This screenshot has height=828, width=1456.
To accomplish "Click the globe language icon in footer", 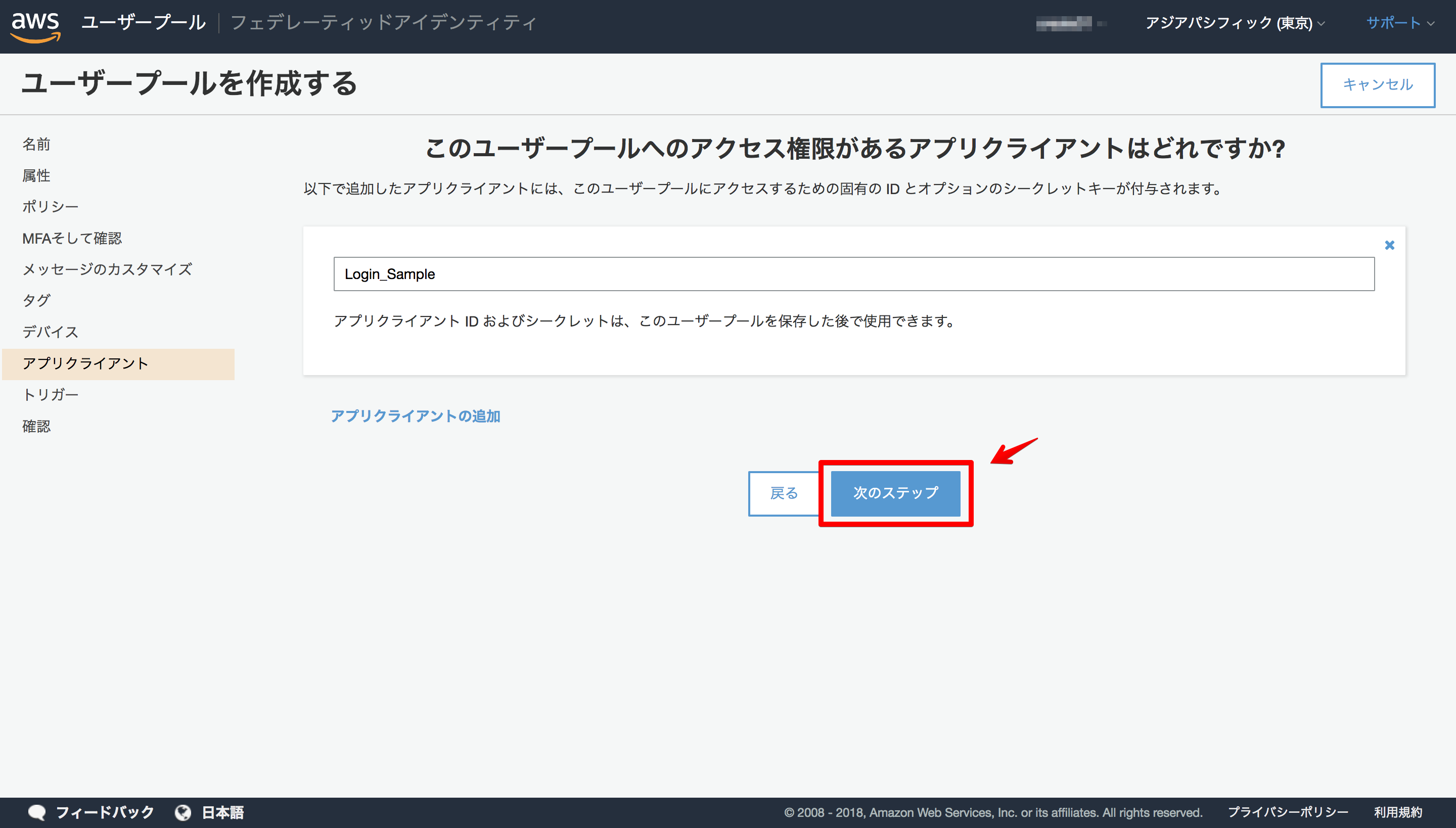I will pos(183,812).
